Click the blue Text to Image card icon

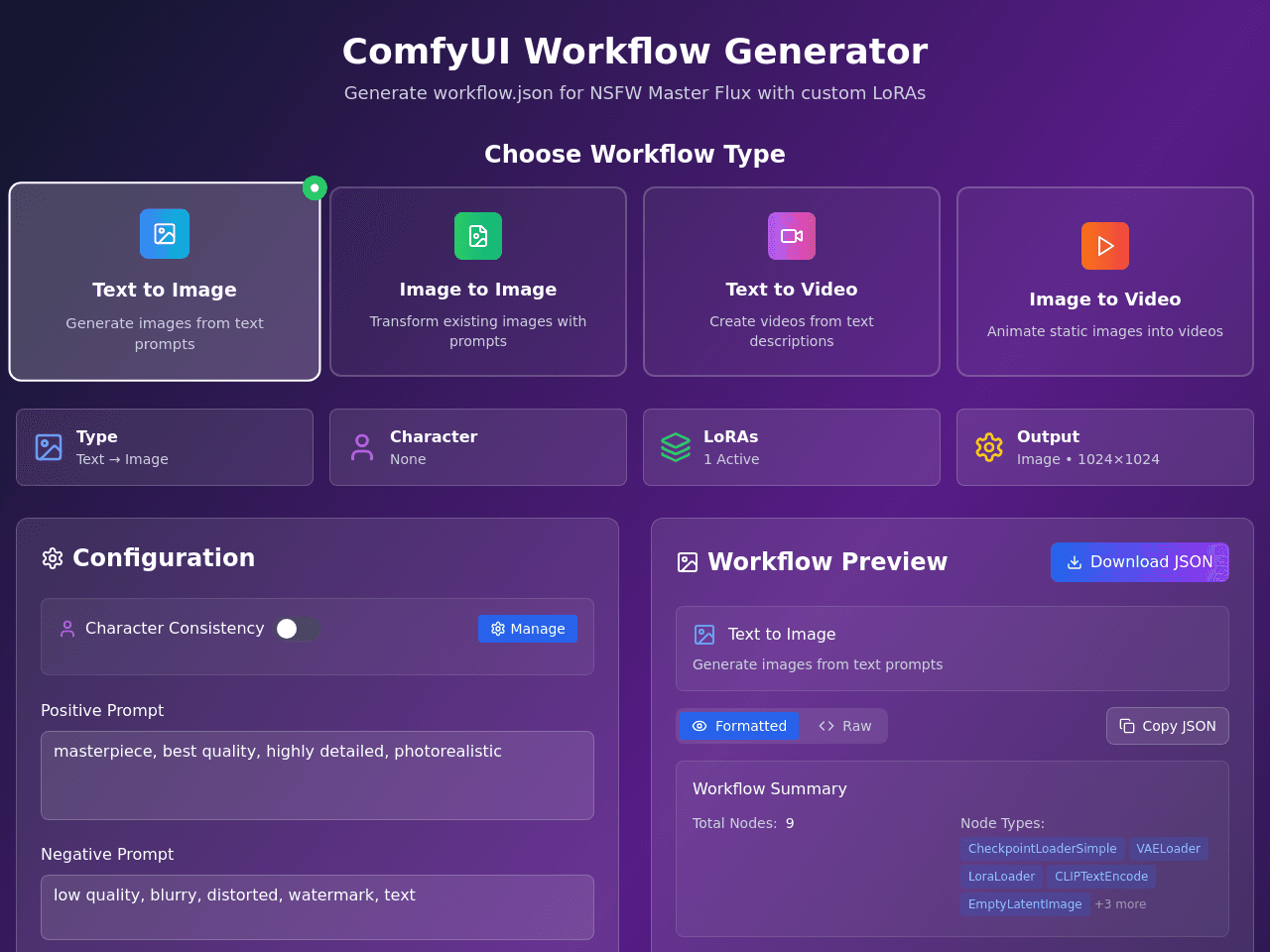[165, 234]
